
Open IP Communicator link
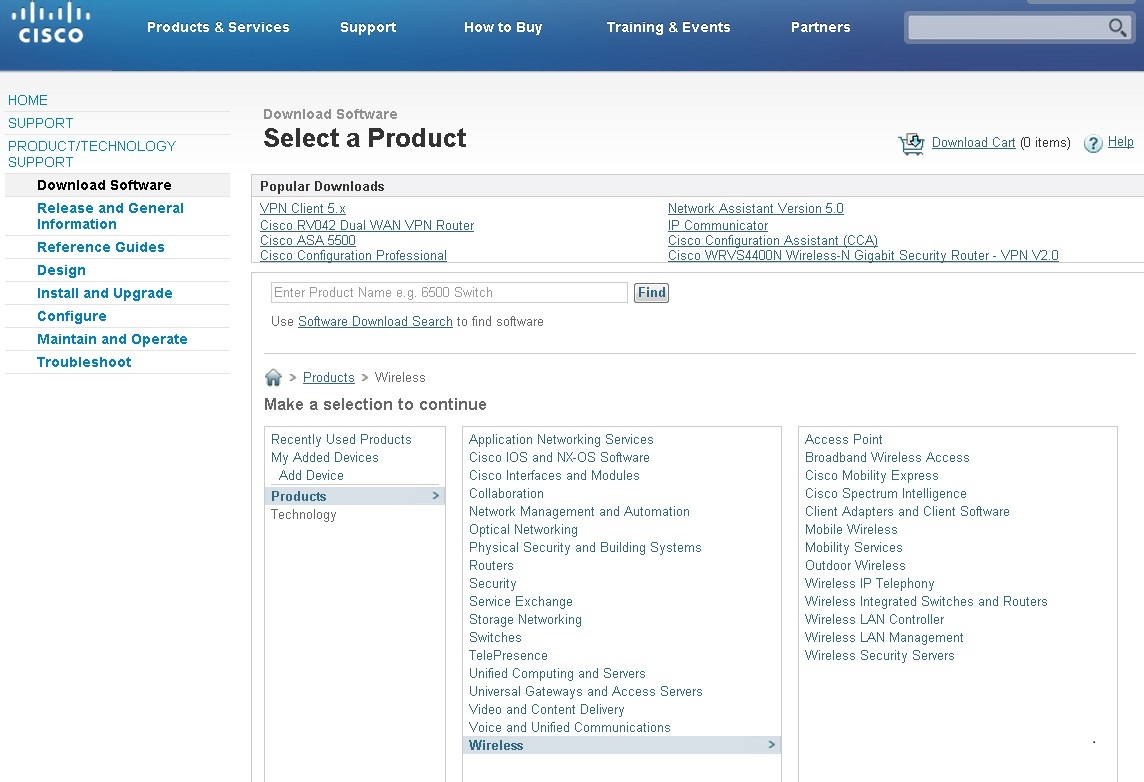coord(718,225)
